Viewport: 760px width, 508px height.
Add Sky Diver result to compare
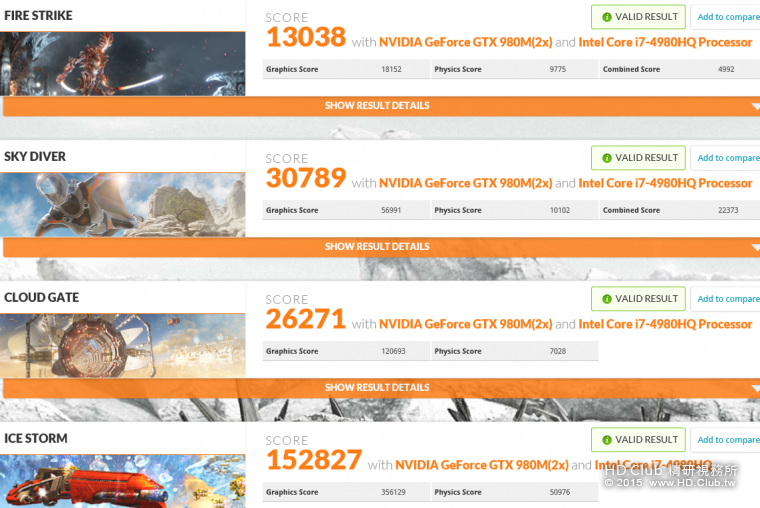(x=726, y=158)
